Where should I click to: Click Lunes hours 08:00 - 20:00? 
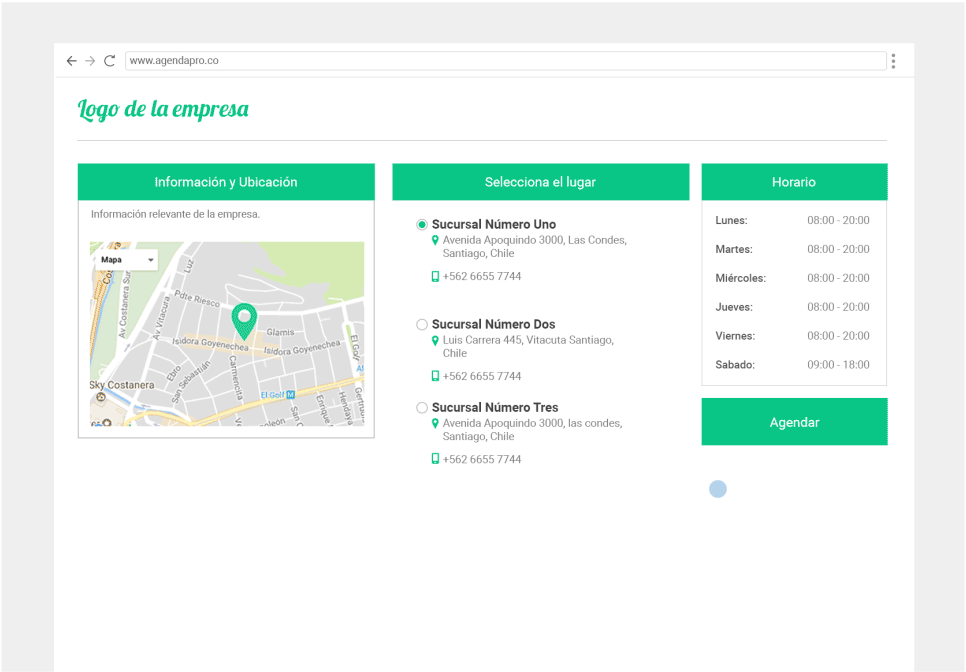(838, 221)
